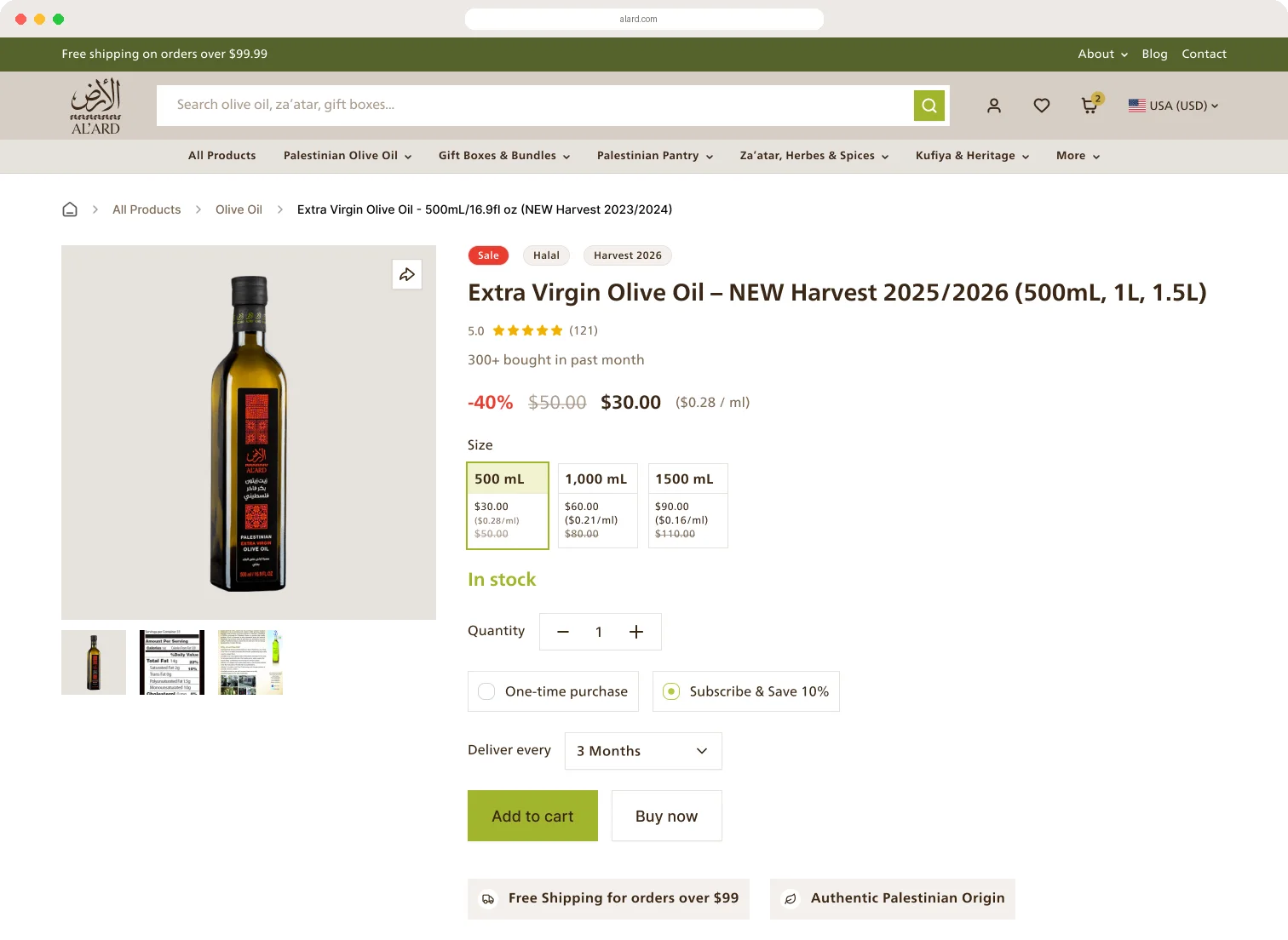1288x940 pixels.
Task: Select the One-time purchase option
Action: (x=553, y=691)
